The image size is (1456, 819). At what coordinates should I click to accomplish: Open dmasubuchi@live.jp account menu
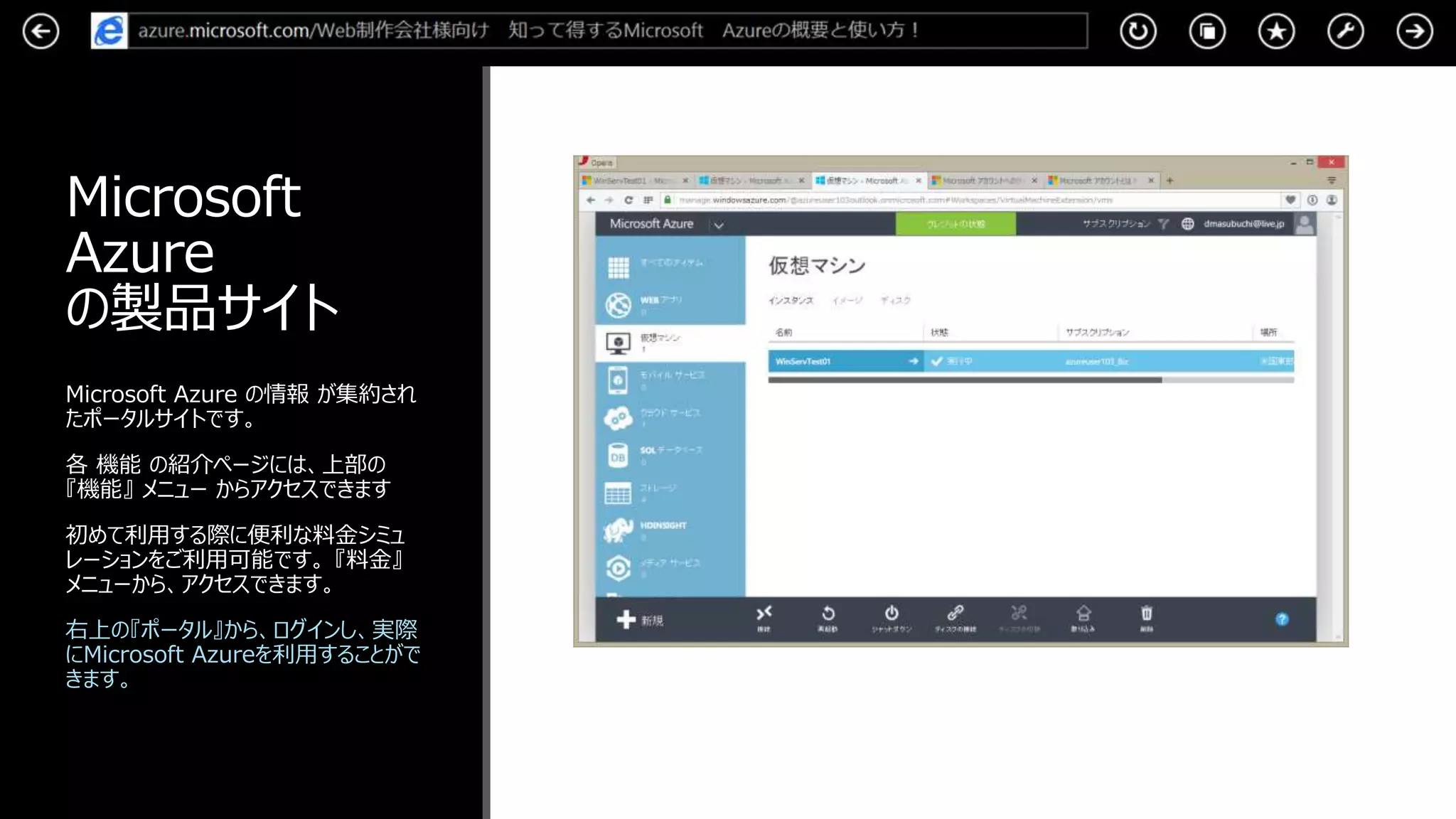click(1244, 224)
